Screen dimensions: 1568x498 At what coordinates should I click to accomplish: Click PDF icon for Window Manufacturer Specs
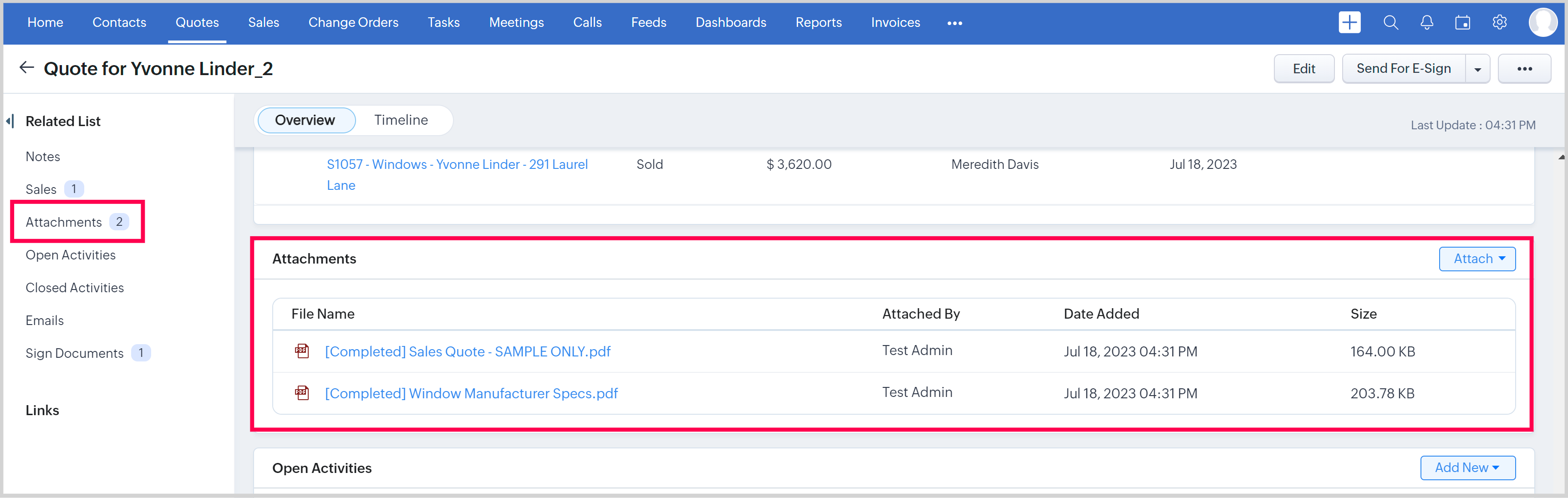pyautogui.click(x=302, y=393)
